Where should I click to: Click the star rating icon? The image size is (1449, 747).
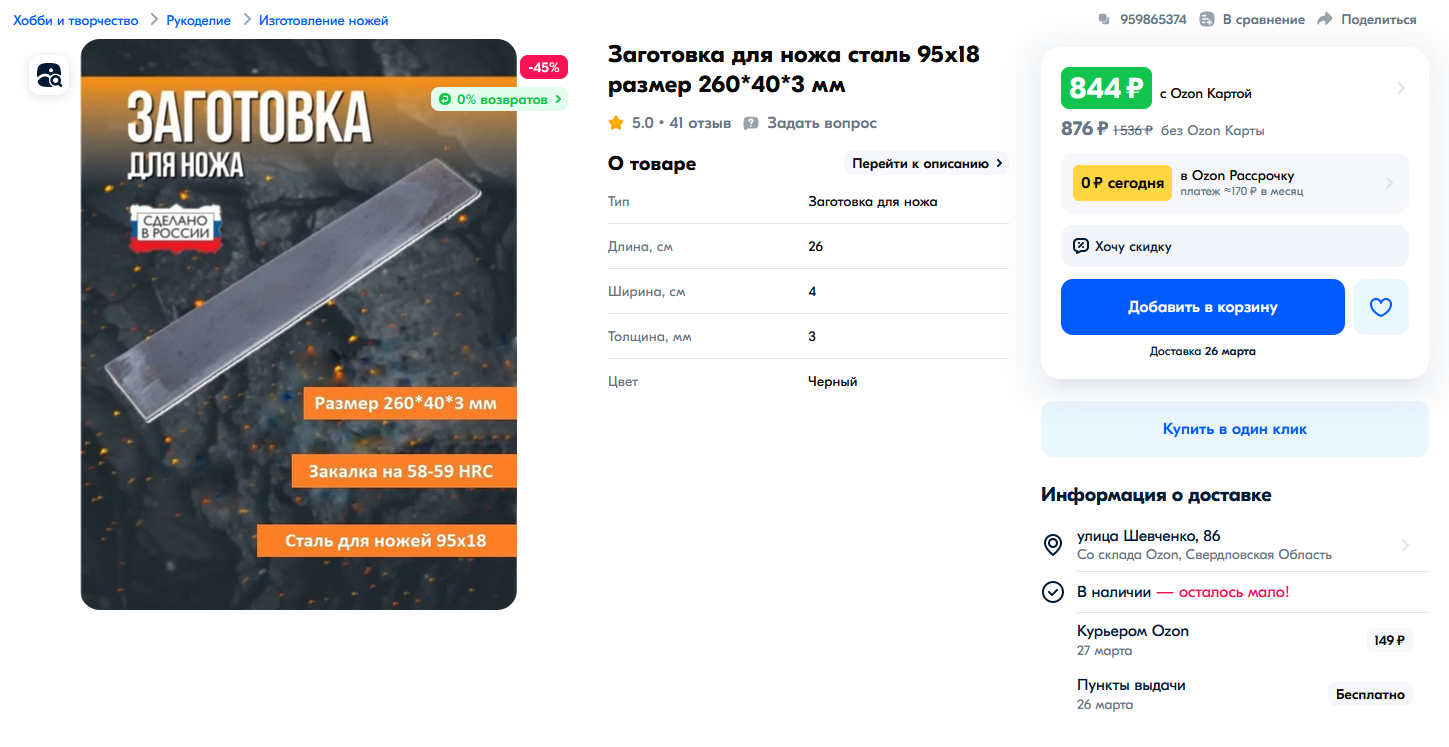click(616, 123)
